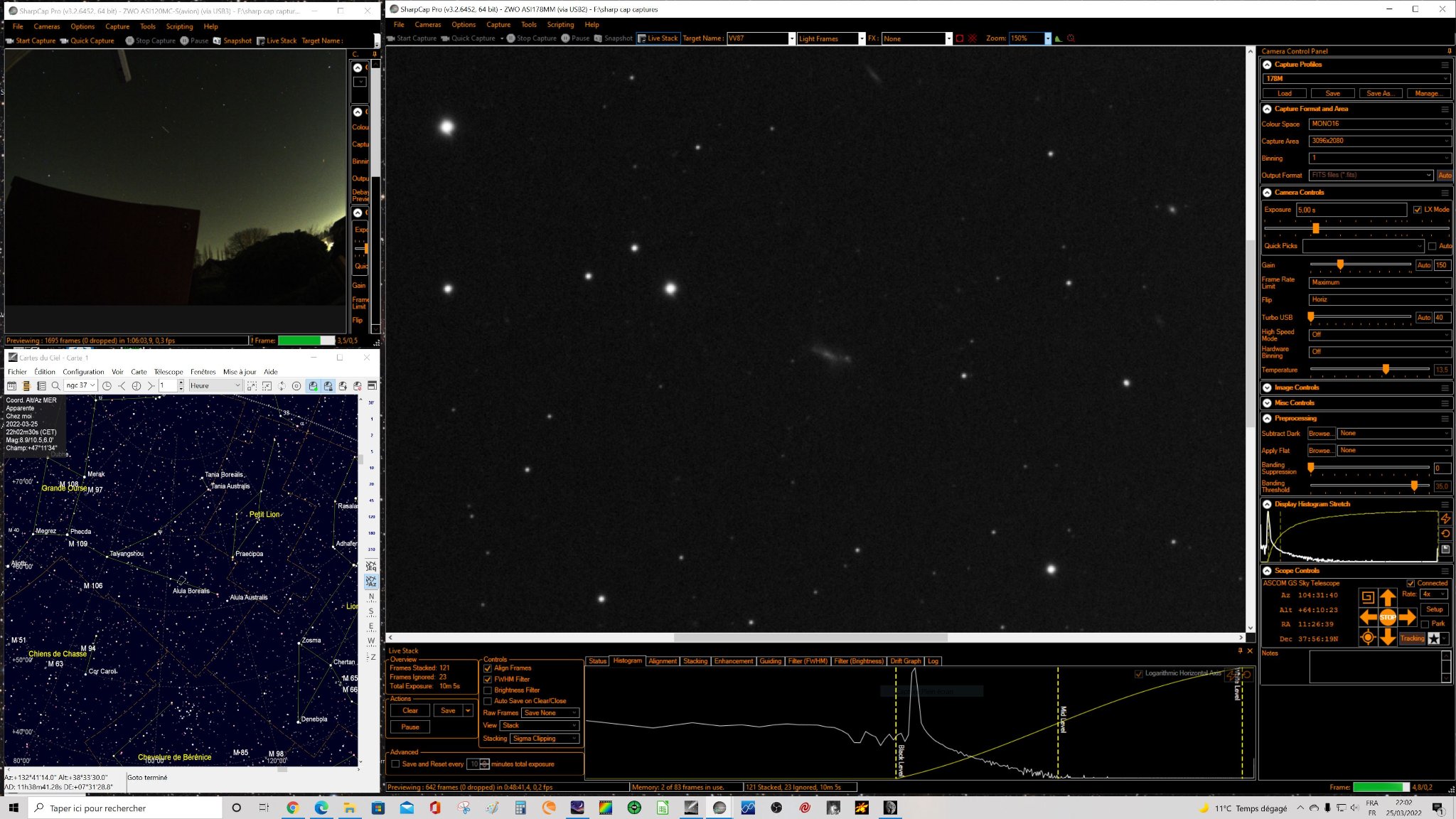Click the orange object list icon in Cartes du Ciel
The height and width of the screenshot is (819, 1456).
(26, 385)
